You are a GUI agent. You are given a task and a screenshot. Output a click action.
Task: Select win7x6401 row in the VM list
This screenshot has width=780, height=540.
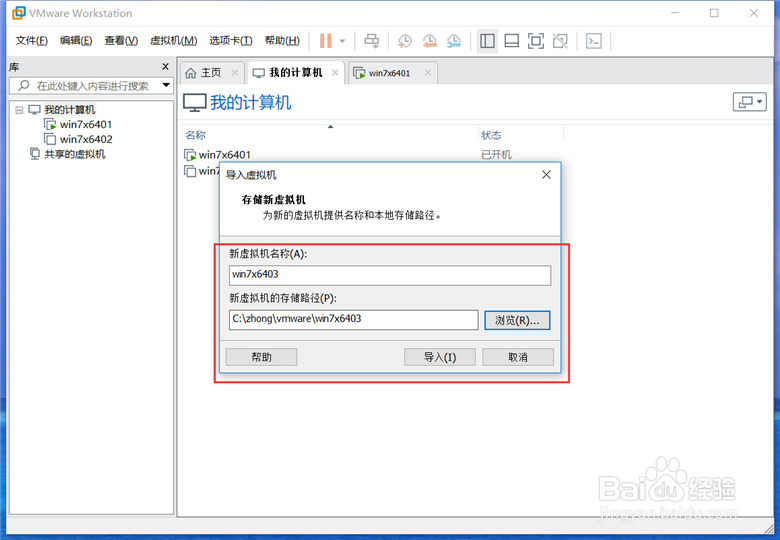pos(224,155)
